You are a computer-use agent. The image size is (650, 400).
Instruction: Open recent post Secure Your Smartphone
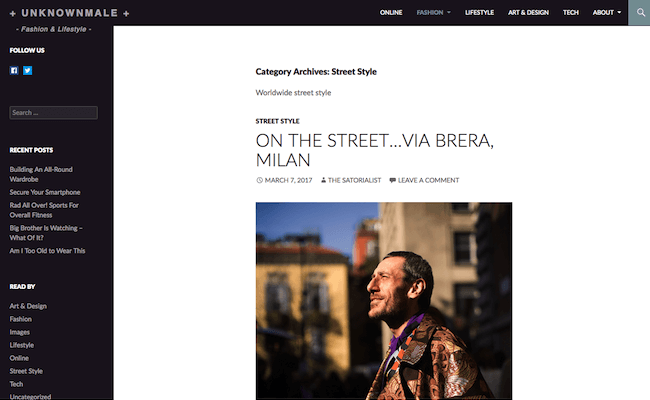(x=45, y=192)
